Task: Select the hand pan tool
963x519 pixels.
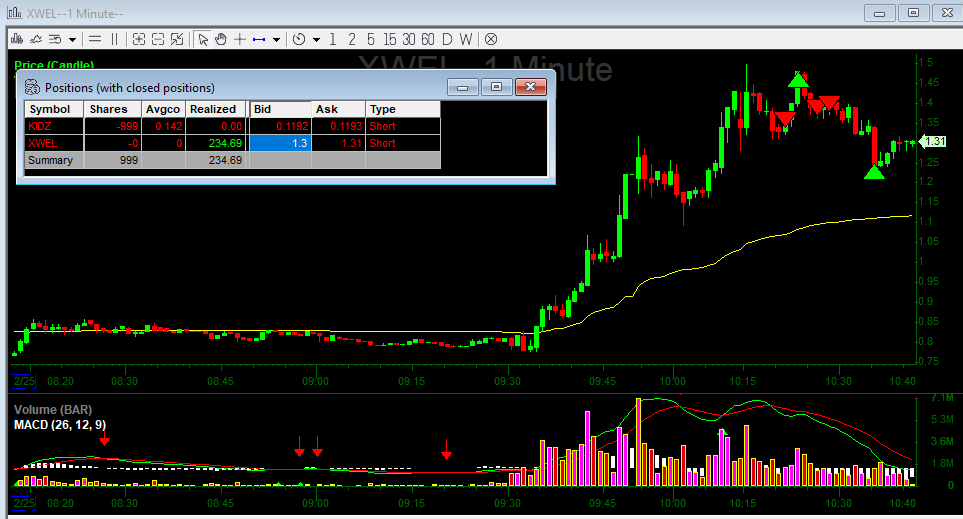Action: pyautogui.click(x=221, y=39)
